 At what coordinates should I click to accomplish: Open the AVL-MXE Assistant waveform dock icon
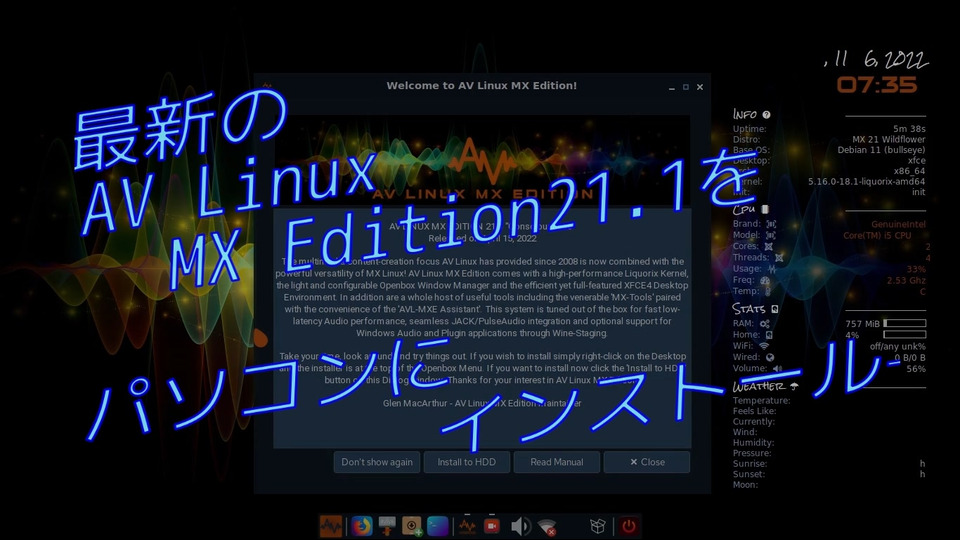point(467,526)
